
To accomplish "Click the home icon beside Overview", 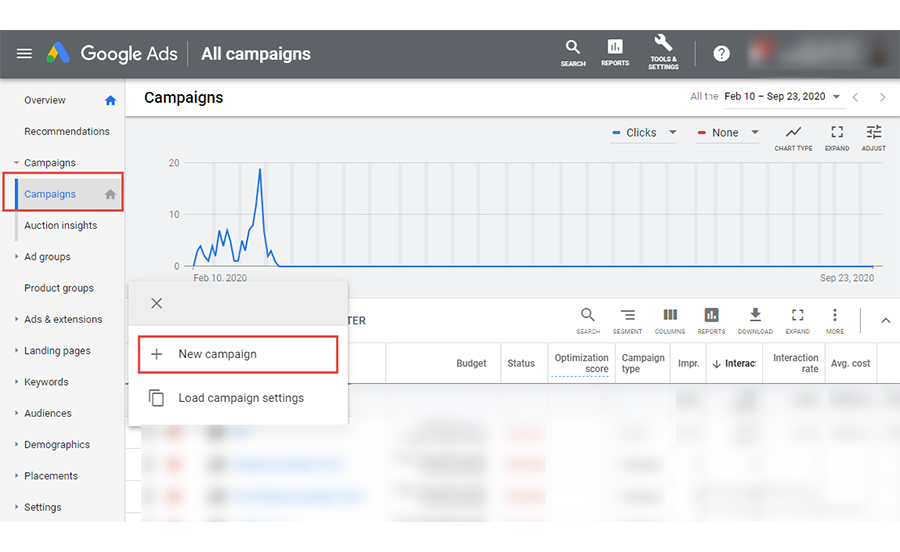I will click(x=110, y=100).
